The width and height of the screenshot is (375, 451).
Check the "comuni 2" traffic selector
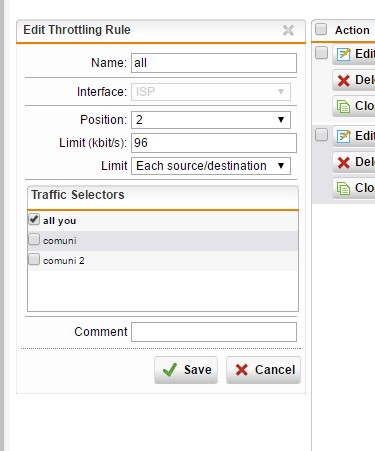pos(34,259)
